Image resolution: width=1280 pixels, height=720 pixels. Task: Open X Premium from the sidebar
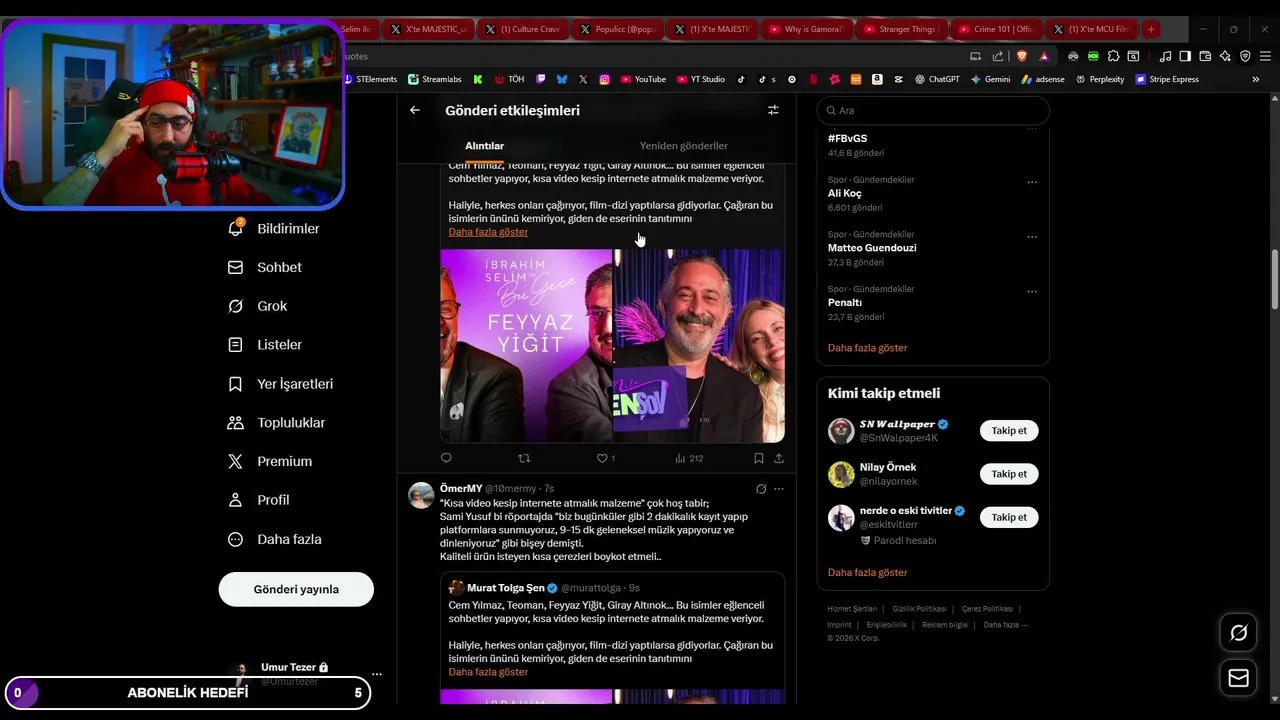pyautogui.click(x=270, y=461)
